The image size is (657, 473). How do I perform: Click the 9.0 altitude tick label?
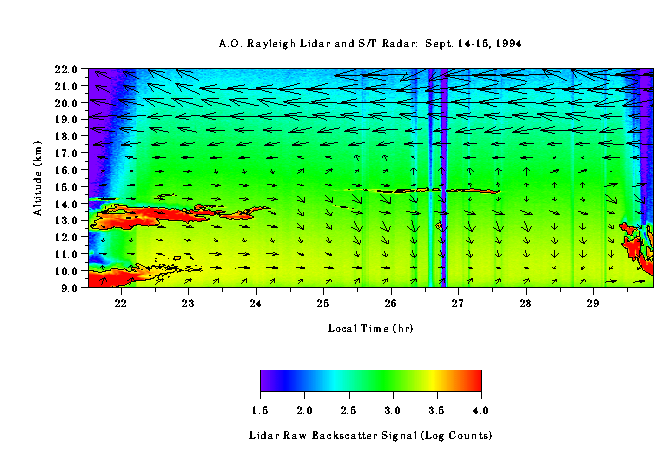[x=70, y=287]
